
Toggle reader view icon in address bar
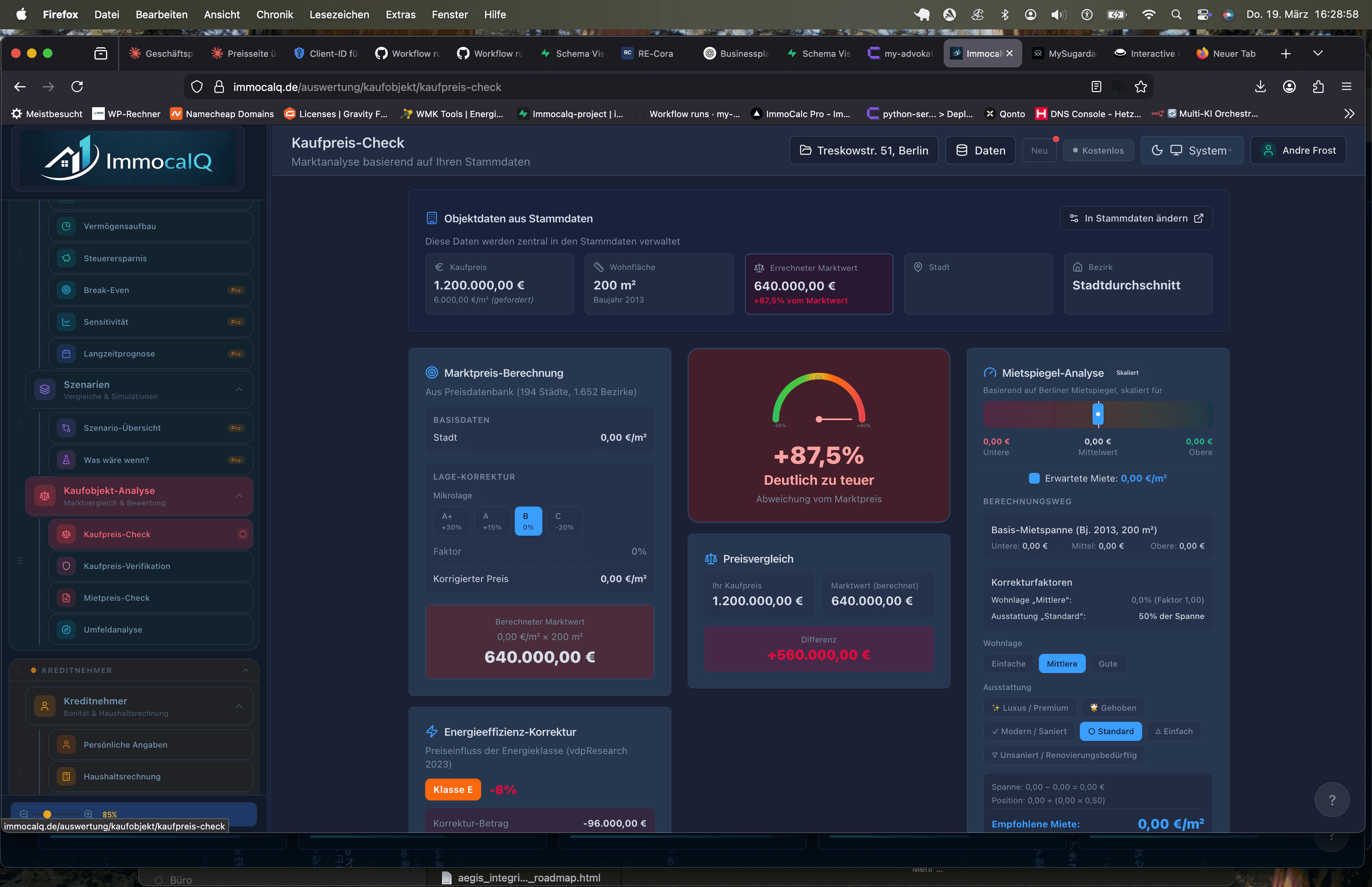pos(1096,87)
